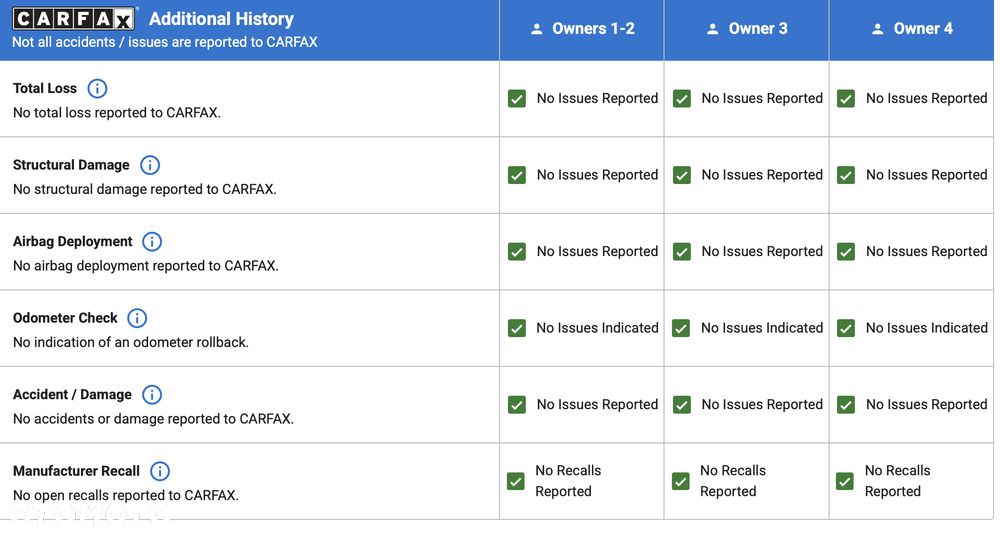Click the Accident / Damage checkmark for Owner 4

[x=846, y=405]
